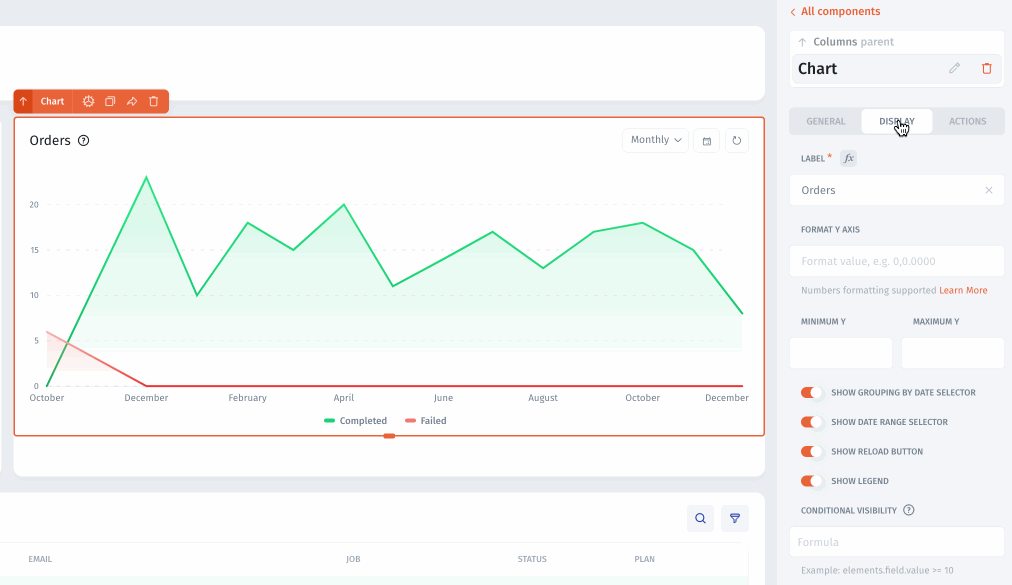Click the Format Y Axis input field
Image resolution: width=1012 pixels, height=585 pixels.
(896, 261)
